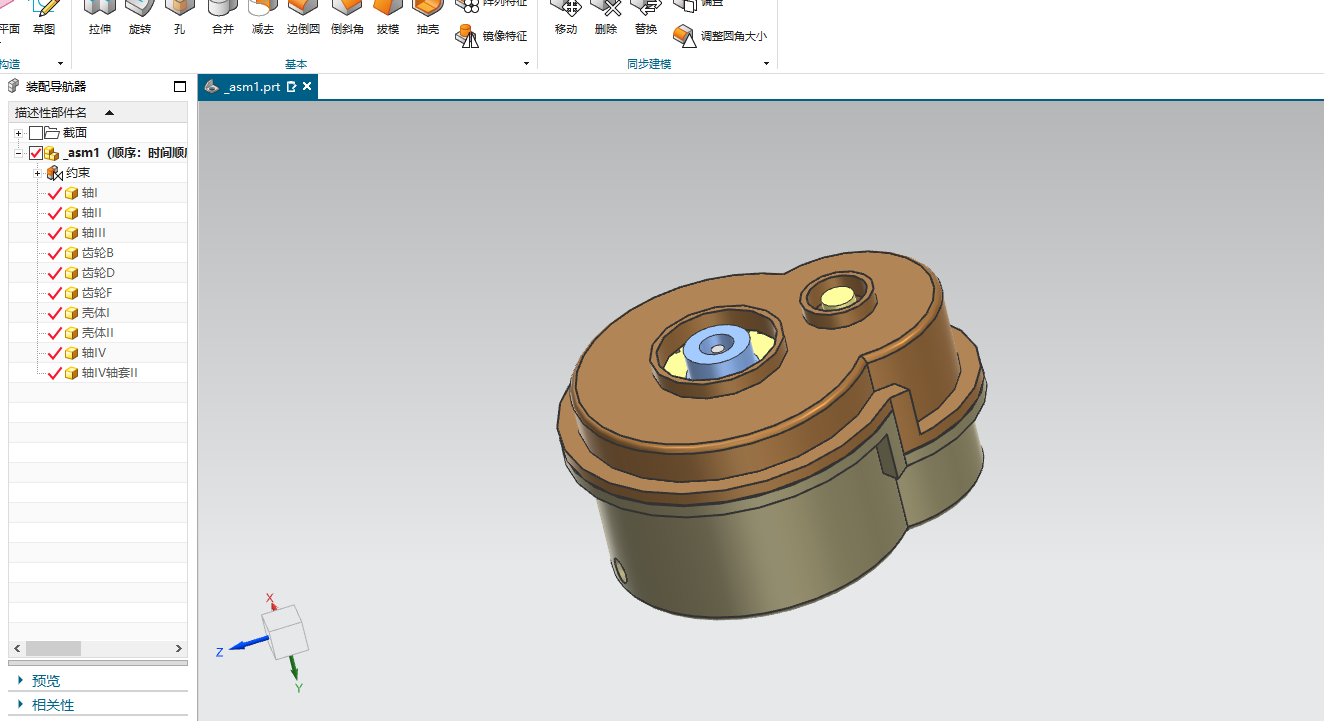This screenshot has width=1324, height=721.
Task: Click the 约束 constraints icon in tree
Action: [x=55, y=173]
